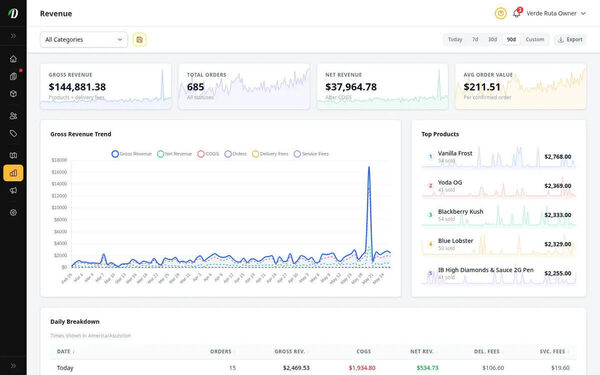
Task: Toggle the COGS legend series
Action: (x=208, y=154)
